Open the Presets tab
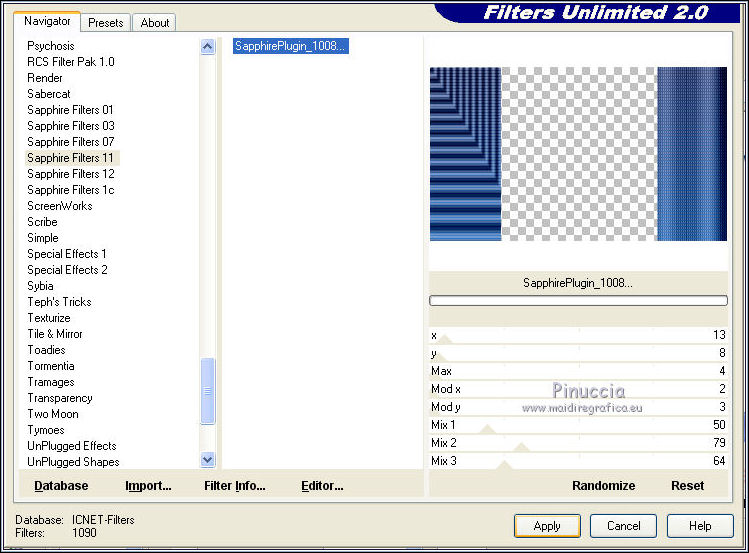 [x=106, y=22]
